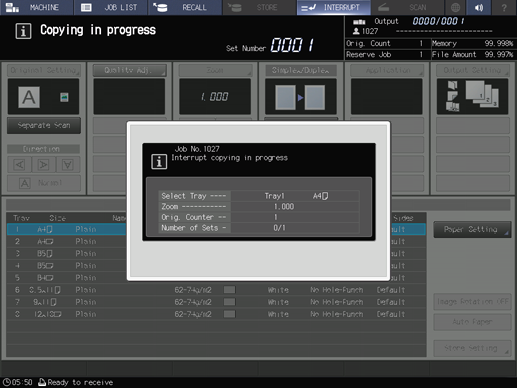This screenshot has width=517, height=388.
Task: Toggle Image Rotation OFF button
Action: coord(472,302)
